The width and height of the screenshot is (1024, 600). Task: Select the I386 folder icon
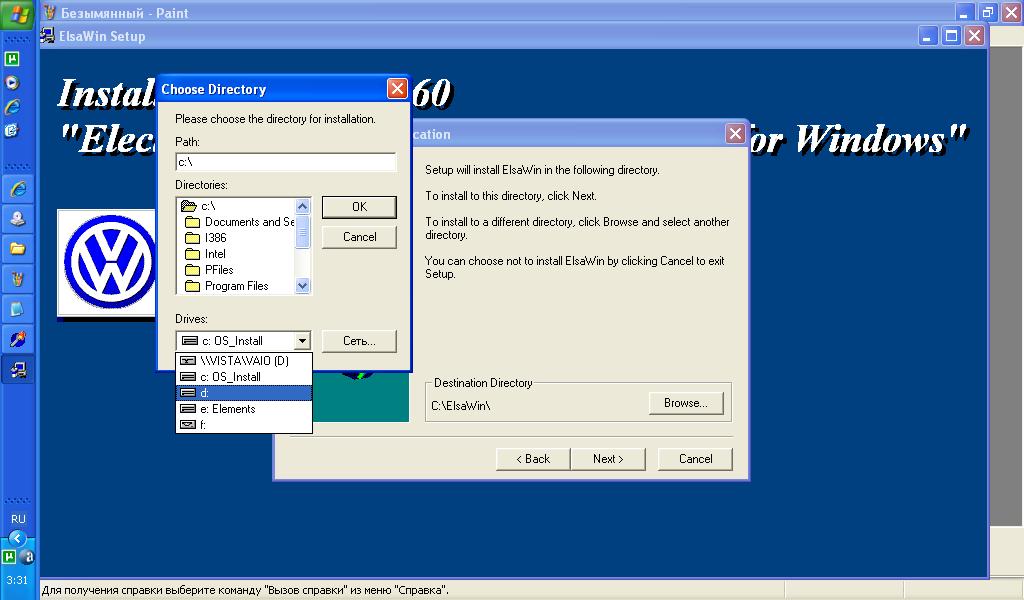[193, 238]
